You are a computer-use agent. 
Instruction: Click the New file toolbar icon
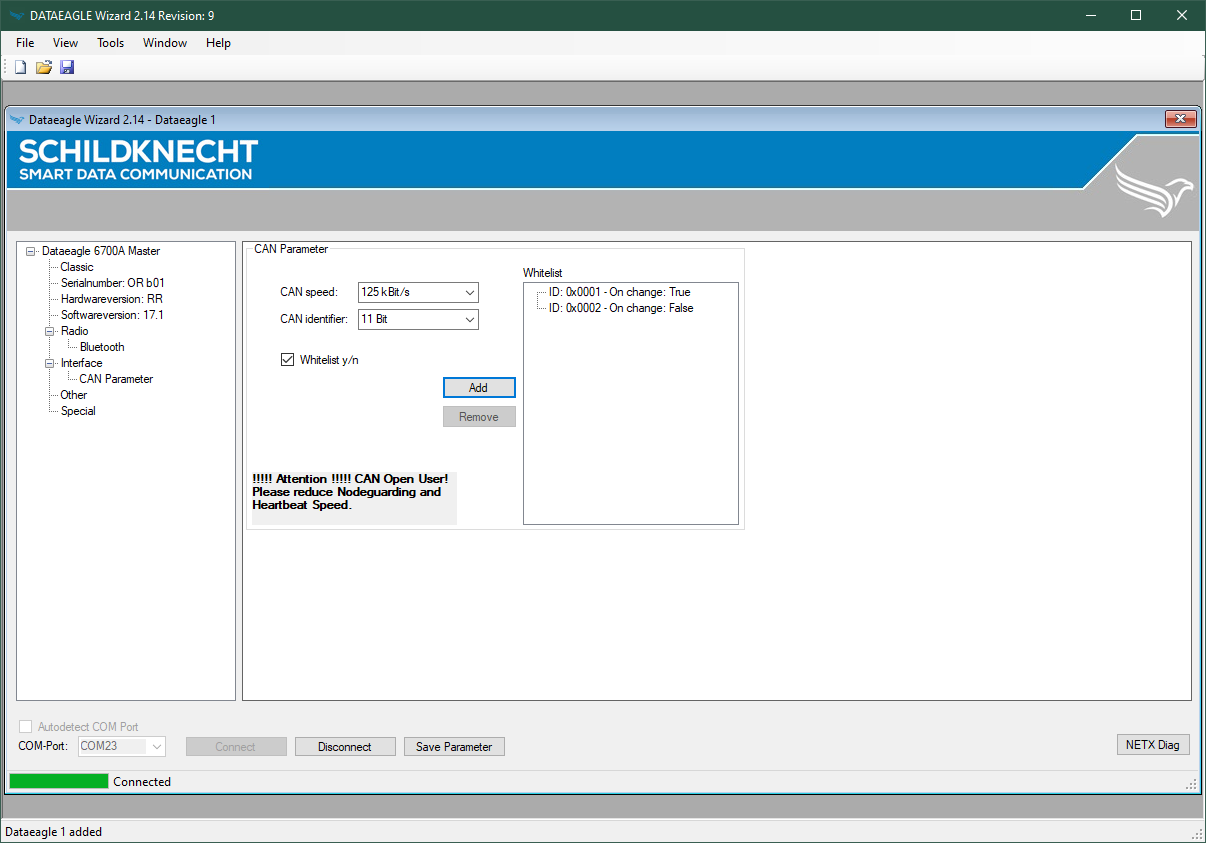pyautogui.click(x=20, y=67)
